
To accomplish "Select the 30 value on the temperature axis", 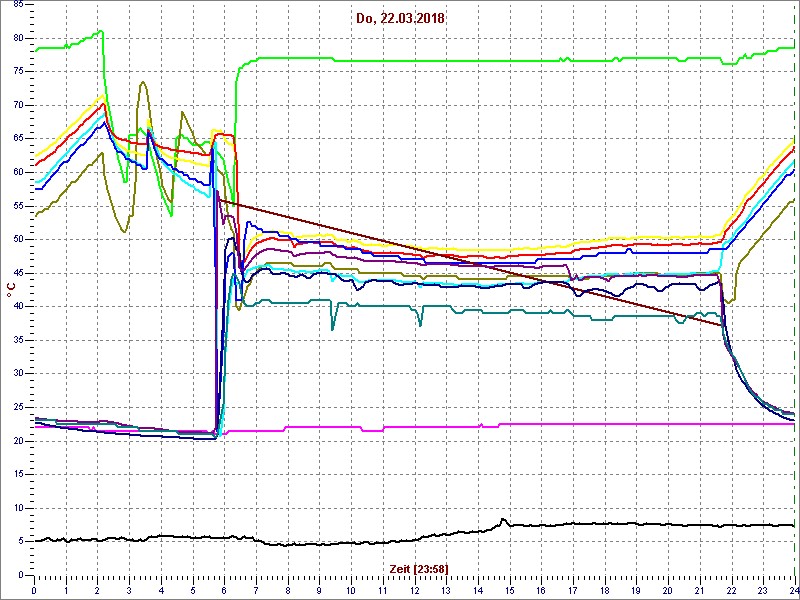I will 17,374.
